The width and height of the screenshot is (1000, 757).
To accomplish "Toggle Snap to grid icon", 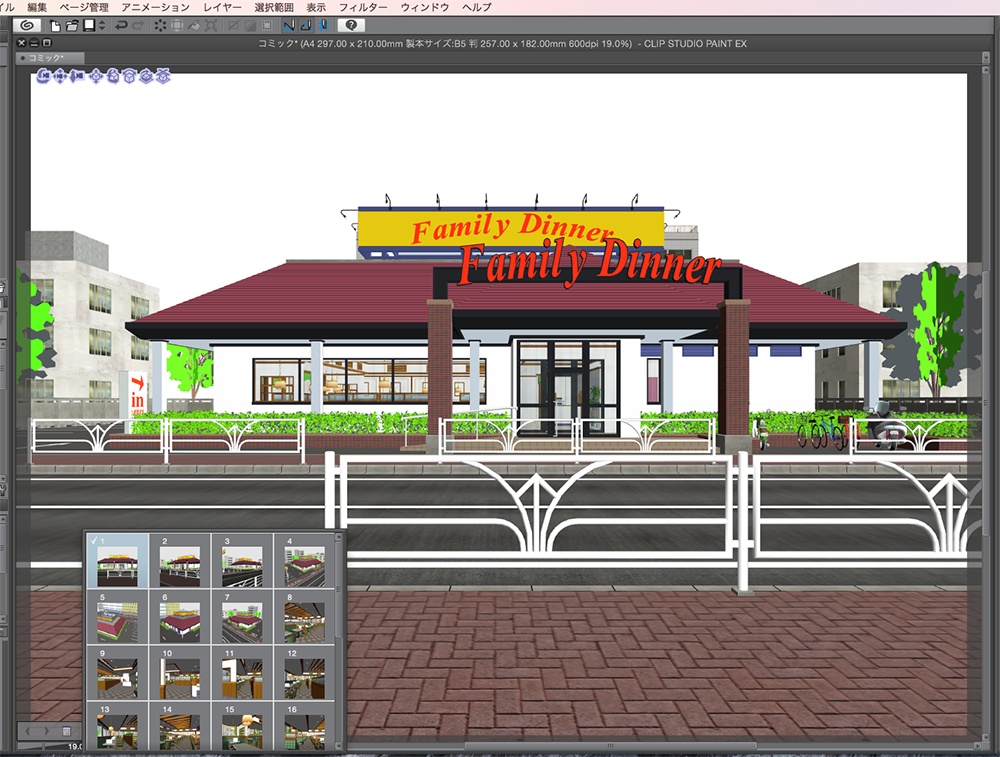I will click(x=323, y=26).
